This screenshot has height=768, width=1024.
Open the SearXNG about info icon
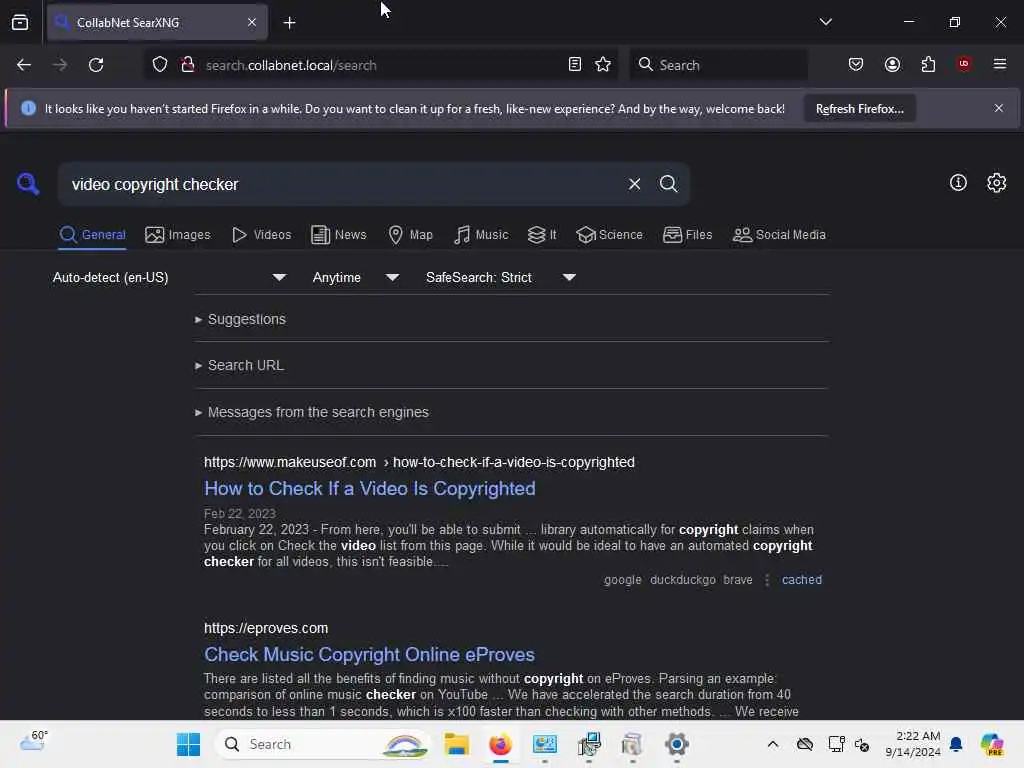[958, 183]
